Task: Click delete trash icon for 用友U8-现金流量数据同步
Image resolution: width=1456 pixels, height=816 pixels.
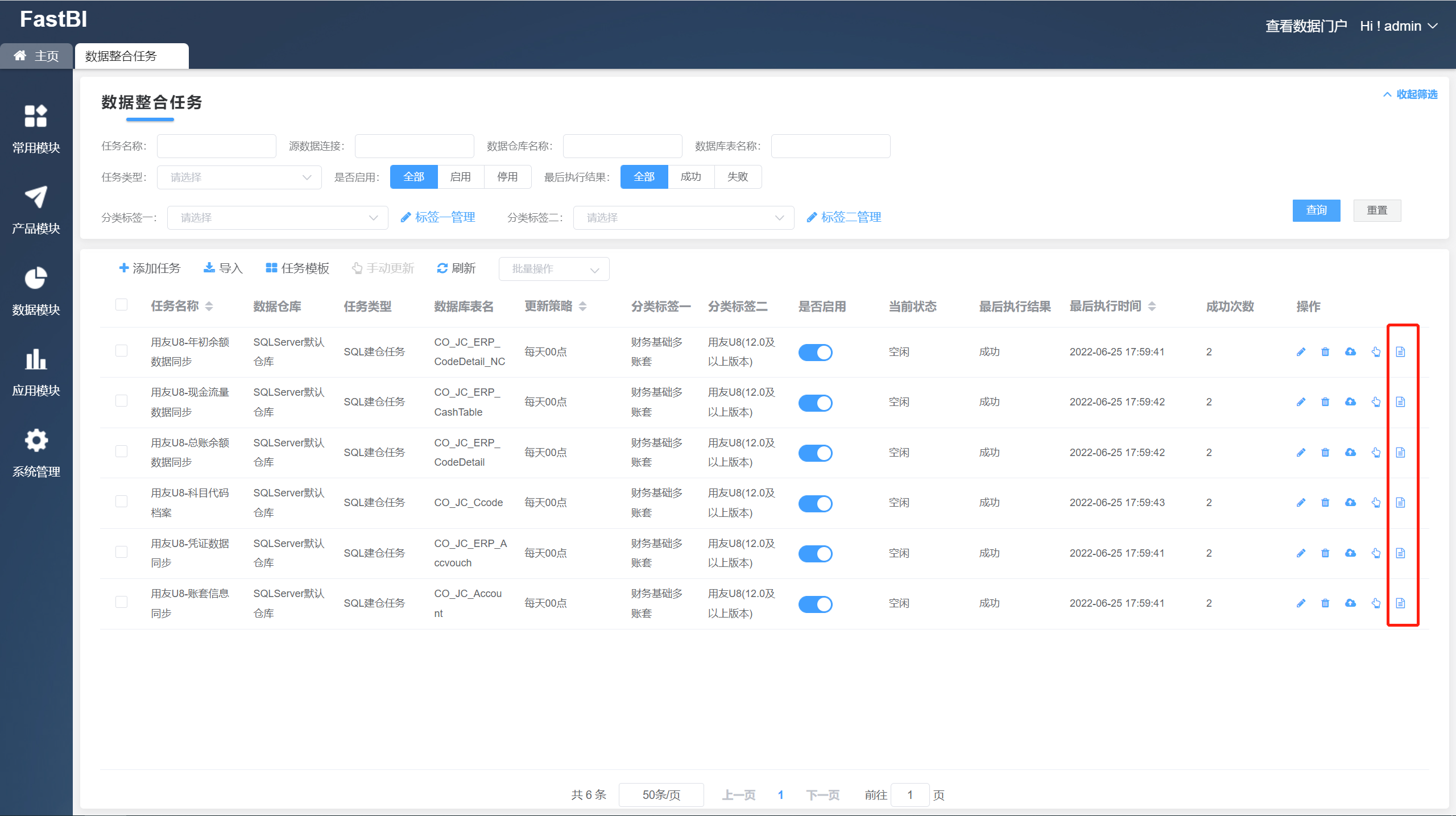Action: click(x=1325, y=402)
